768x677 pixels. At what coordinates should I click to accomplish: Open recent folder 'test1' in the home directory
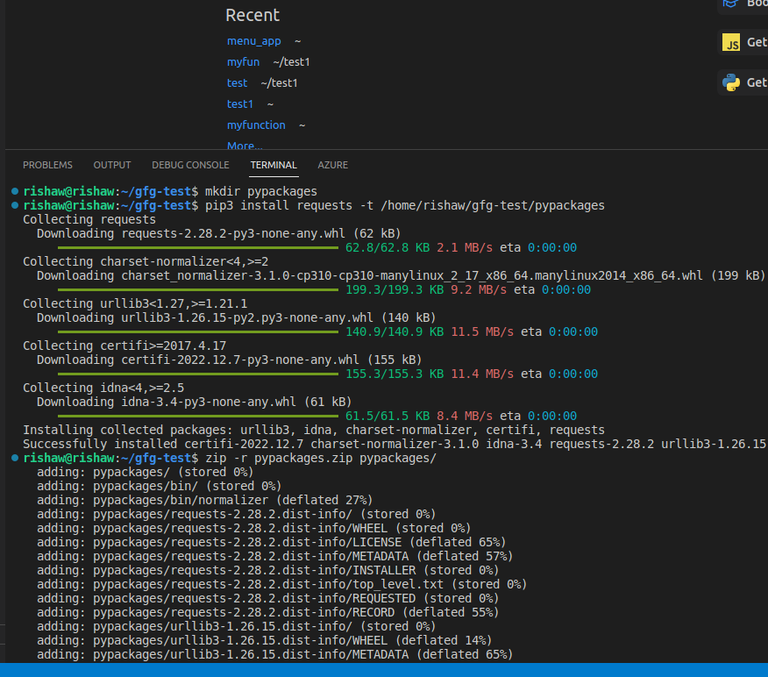[240, 104]
